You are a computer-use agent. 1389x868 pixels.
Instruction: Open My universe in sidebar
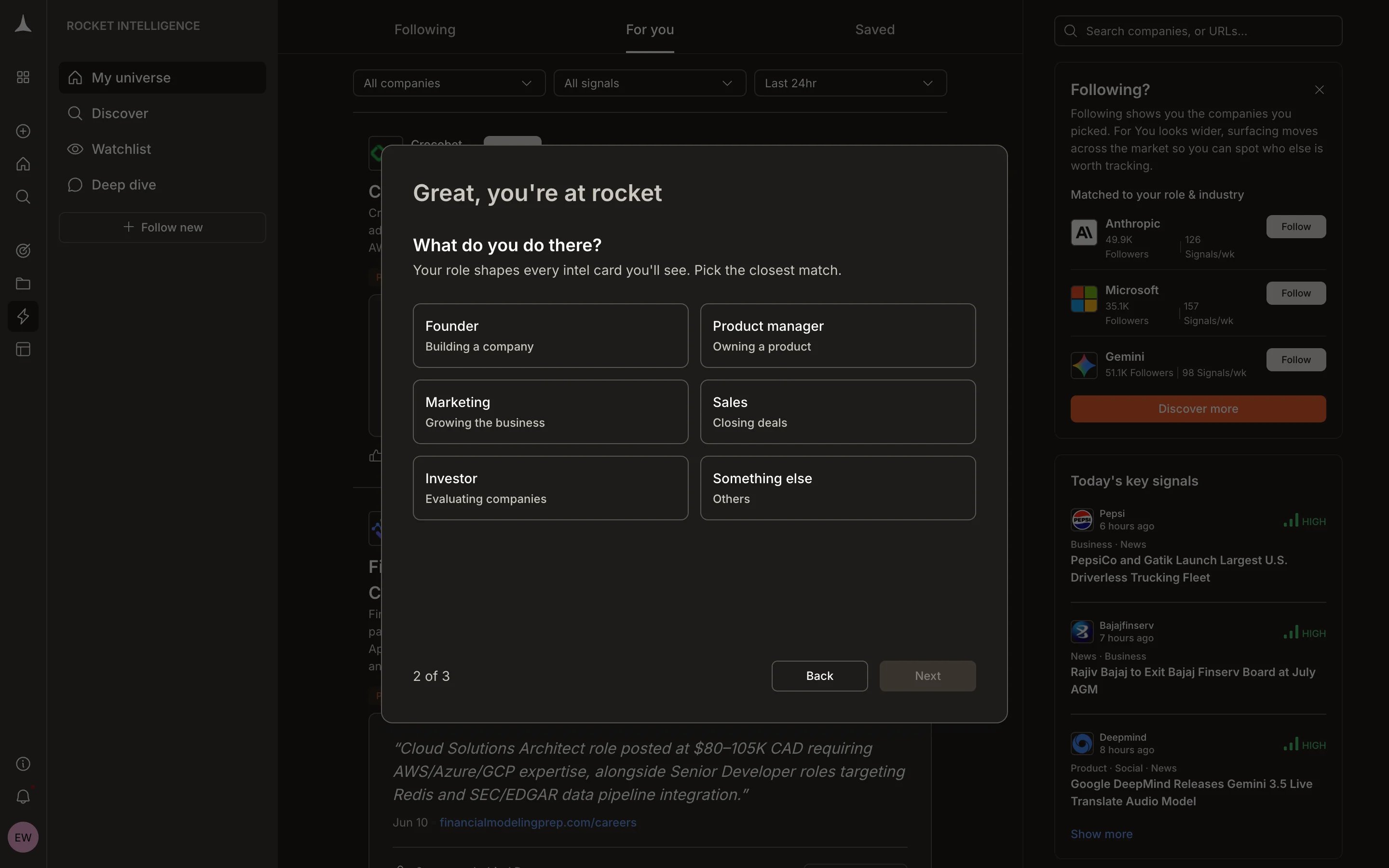(163, 78)
